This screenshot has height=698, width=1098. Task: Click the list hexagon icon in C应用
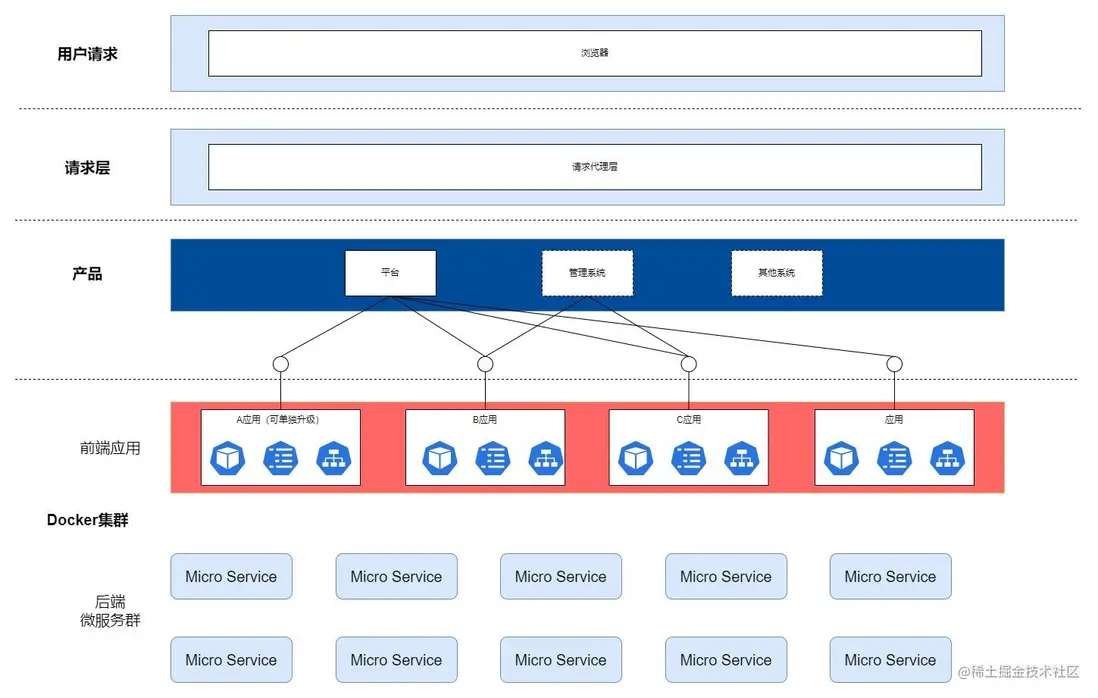point(689,458)
